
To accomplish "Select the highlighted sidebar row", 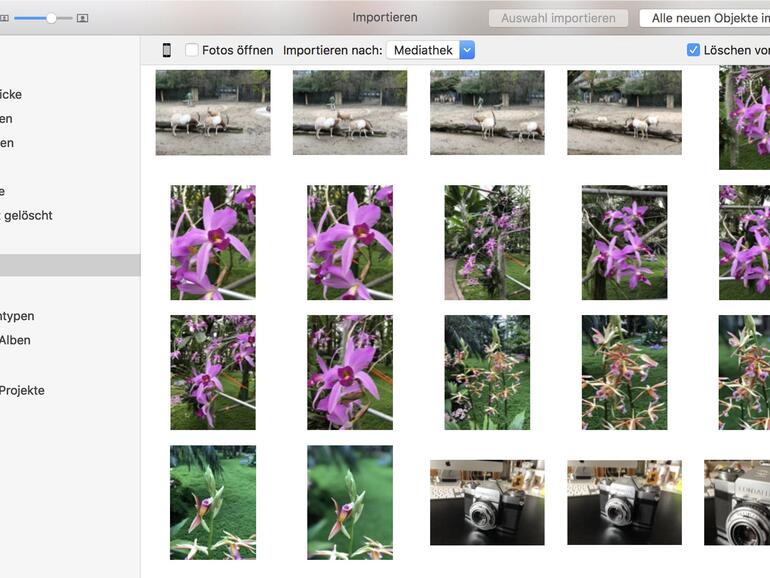I will (70, 265).
